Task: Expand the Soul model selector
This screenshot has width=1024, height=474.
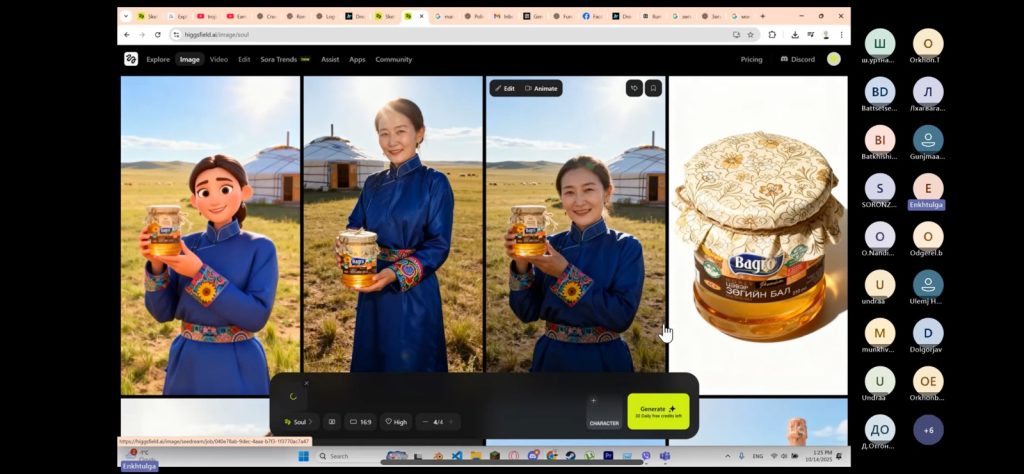Action: tap(297, 422)
